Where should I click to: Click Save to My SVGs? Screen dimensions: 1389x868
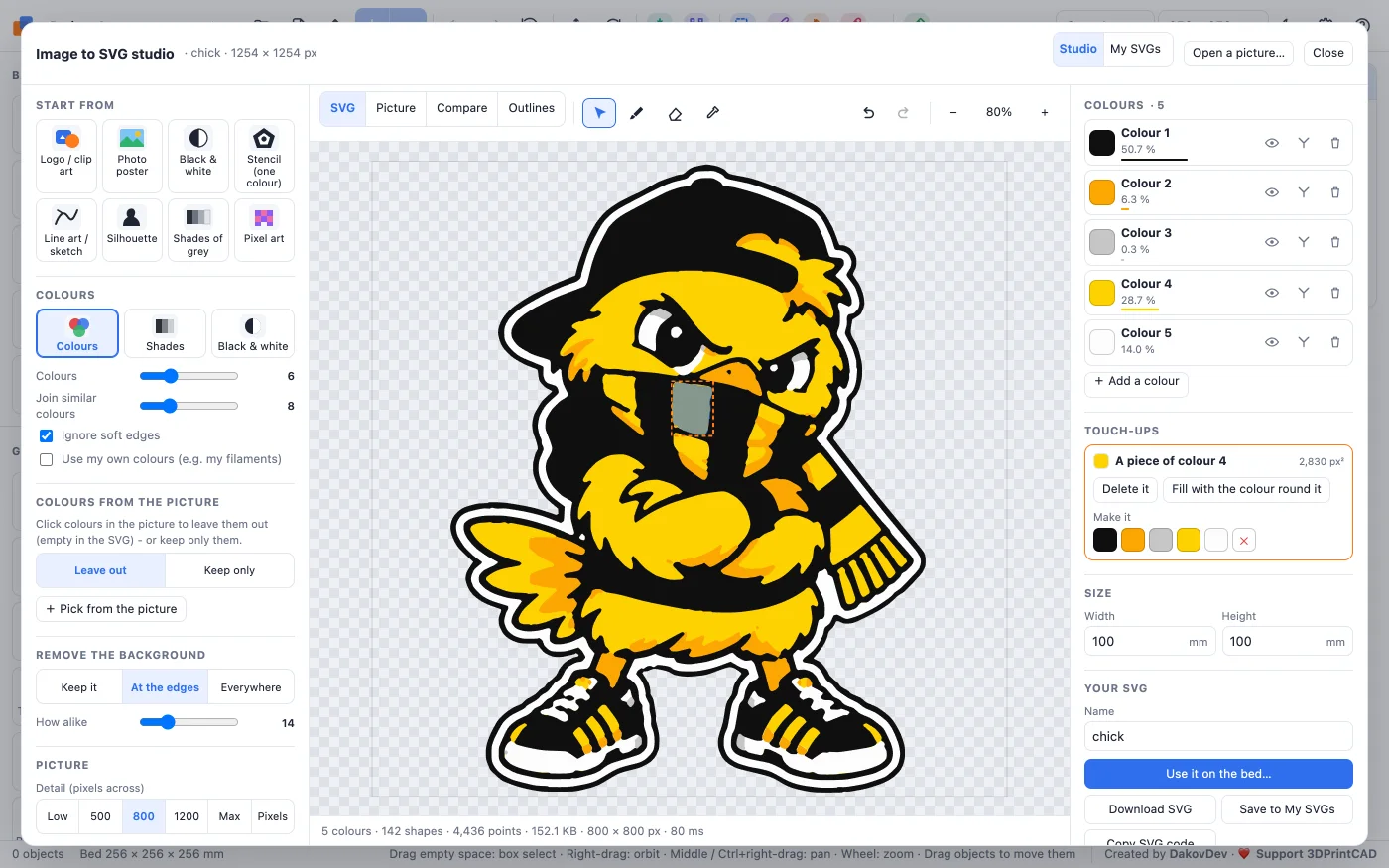coord(1287,809)
